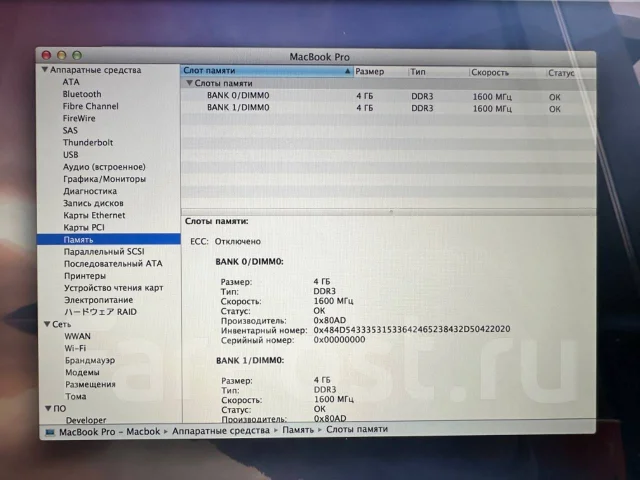Select Последовательный ATA entry
The width and height of the screenshot is (640, 480).
point(113,264)
